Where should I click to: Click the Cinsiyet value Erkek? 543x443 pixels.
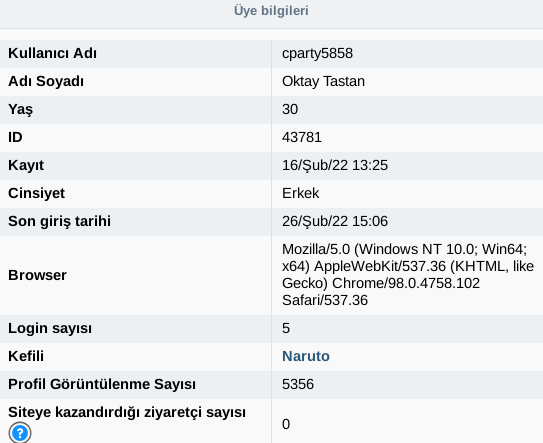tap(301, 193)
